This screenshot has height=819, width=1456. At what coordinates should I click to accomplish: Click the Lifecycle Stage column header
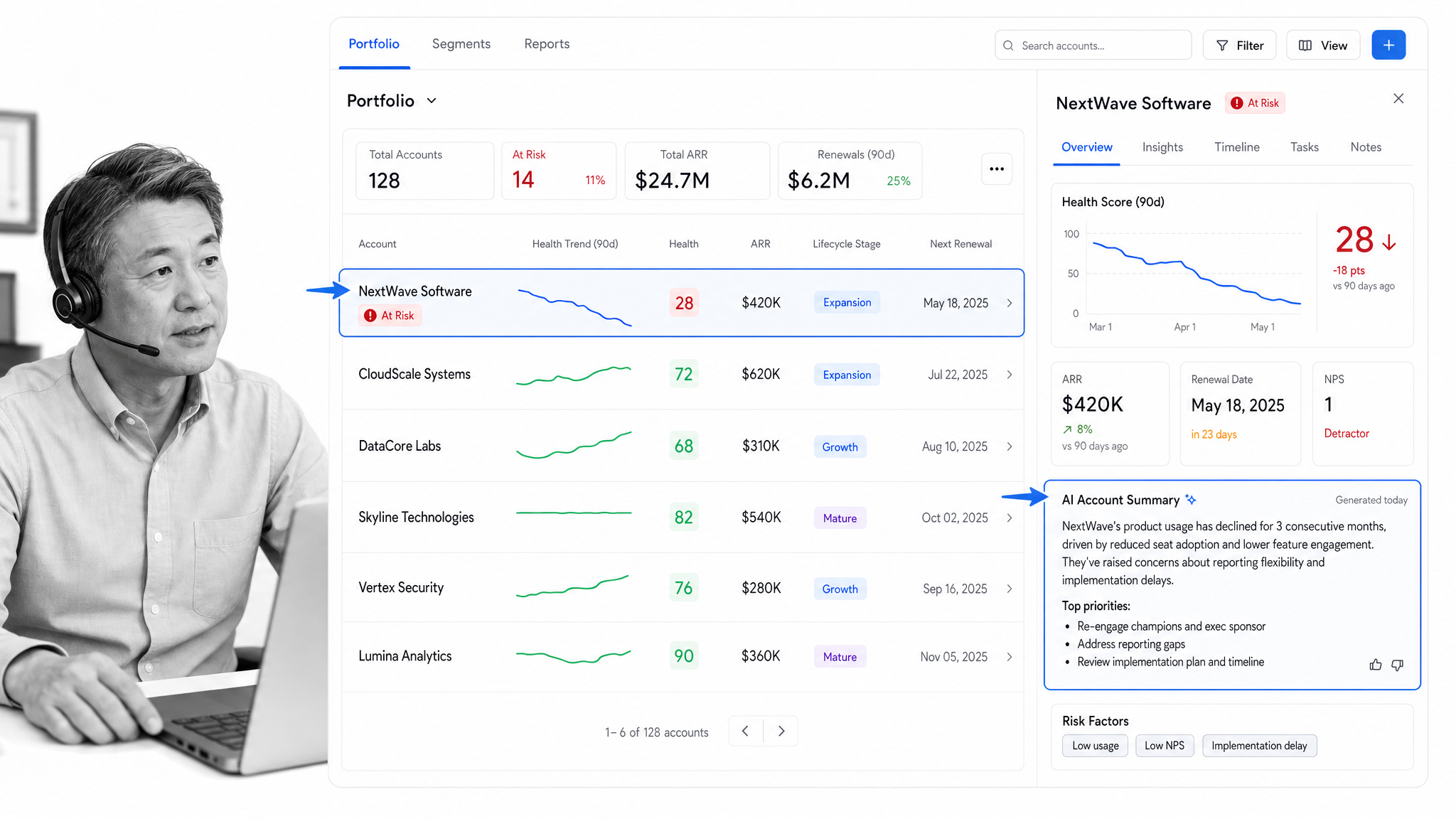pyautogui.click(x=846, y=244)
